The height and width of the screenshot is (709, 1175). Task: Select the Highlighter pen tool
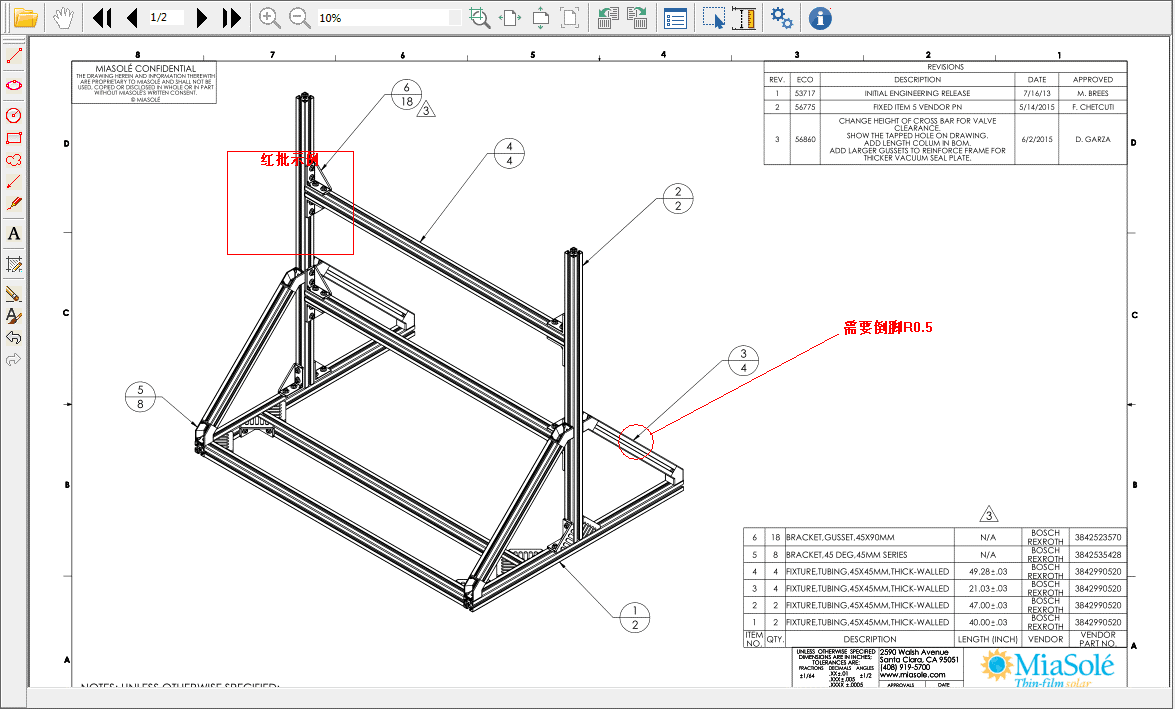tap(13, 204)
